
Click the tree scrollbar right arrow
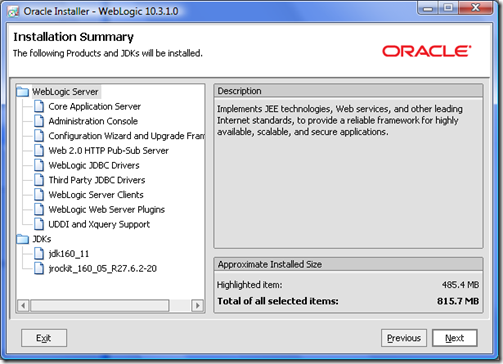[198, 305]
